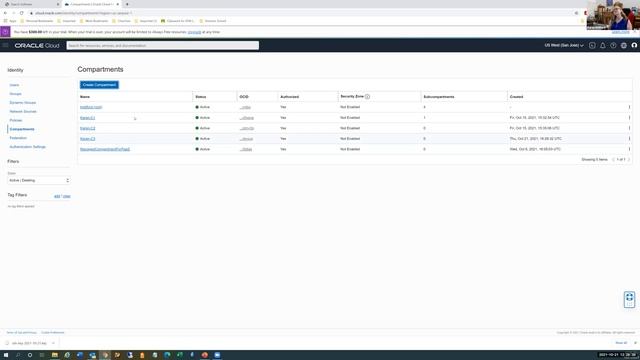Open the downloaded file in downloads bar

coord(29,343)
